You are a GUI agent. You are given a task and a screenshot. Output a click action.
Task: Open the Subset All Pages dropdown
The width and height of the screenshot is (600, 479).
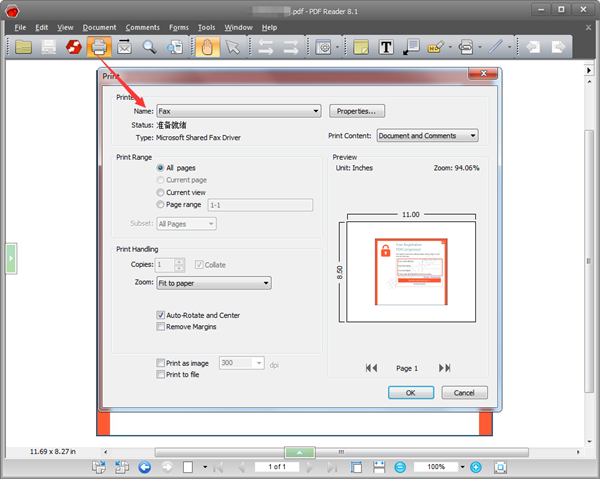[186, 224]
